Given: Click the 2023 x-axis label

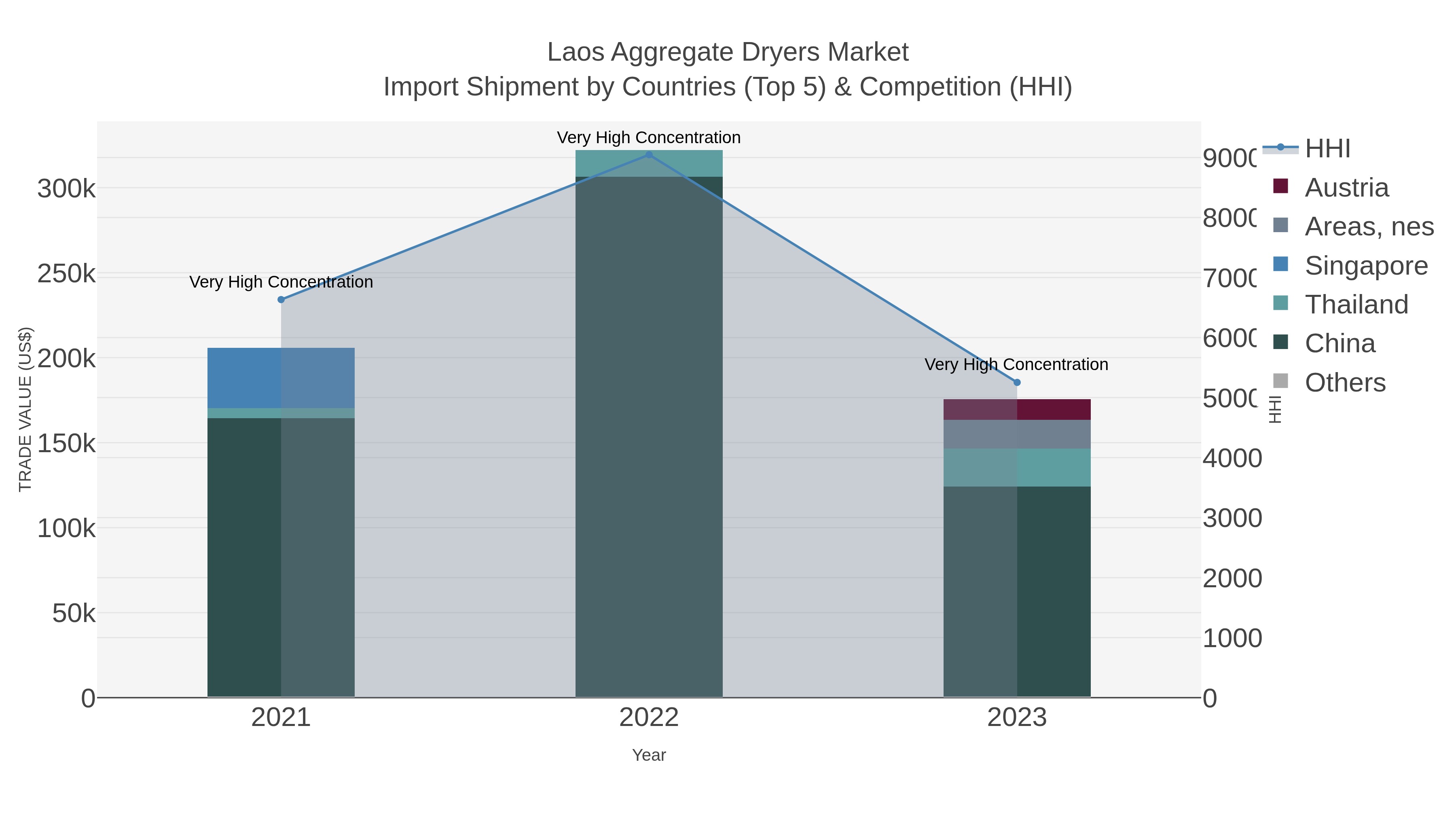Looking at the screenshot, I should tap(1017, 718).
